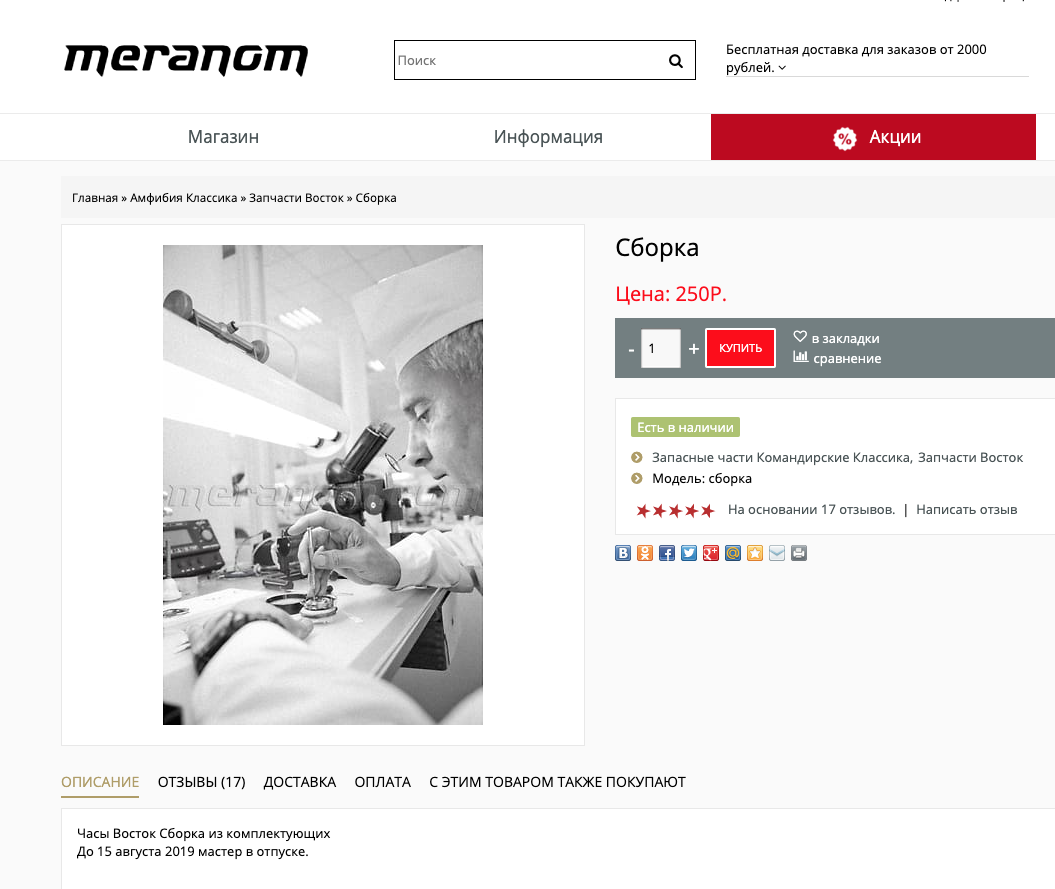Share on Twitter icon
Screen dimensions: 1055x889
coord(689,553)
